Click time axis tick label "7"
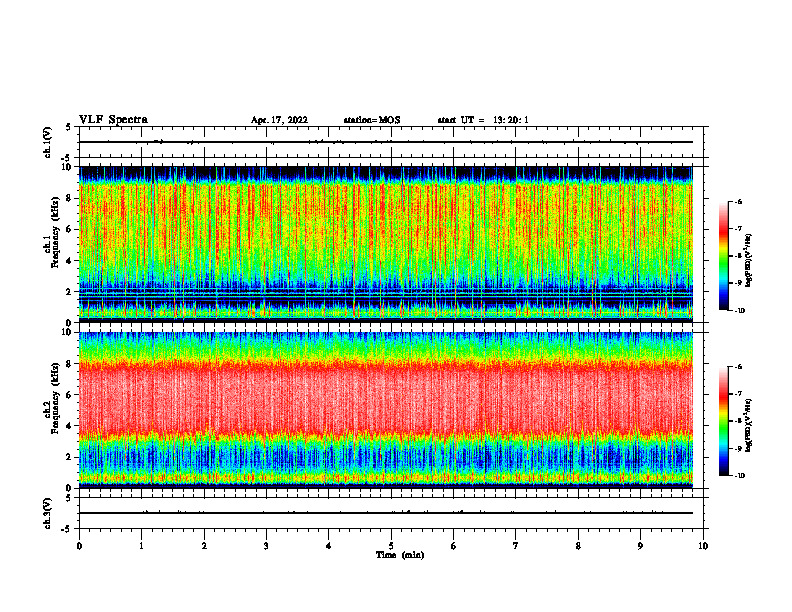Screen dimensions: 792x612 pos(516,546)
